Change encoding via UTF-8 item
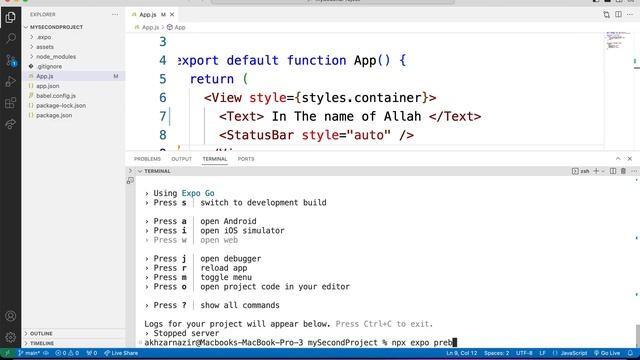The width and height of the screenshot is (640, 360). click(524, 353)
